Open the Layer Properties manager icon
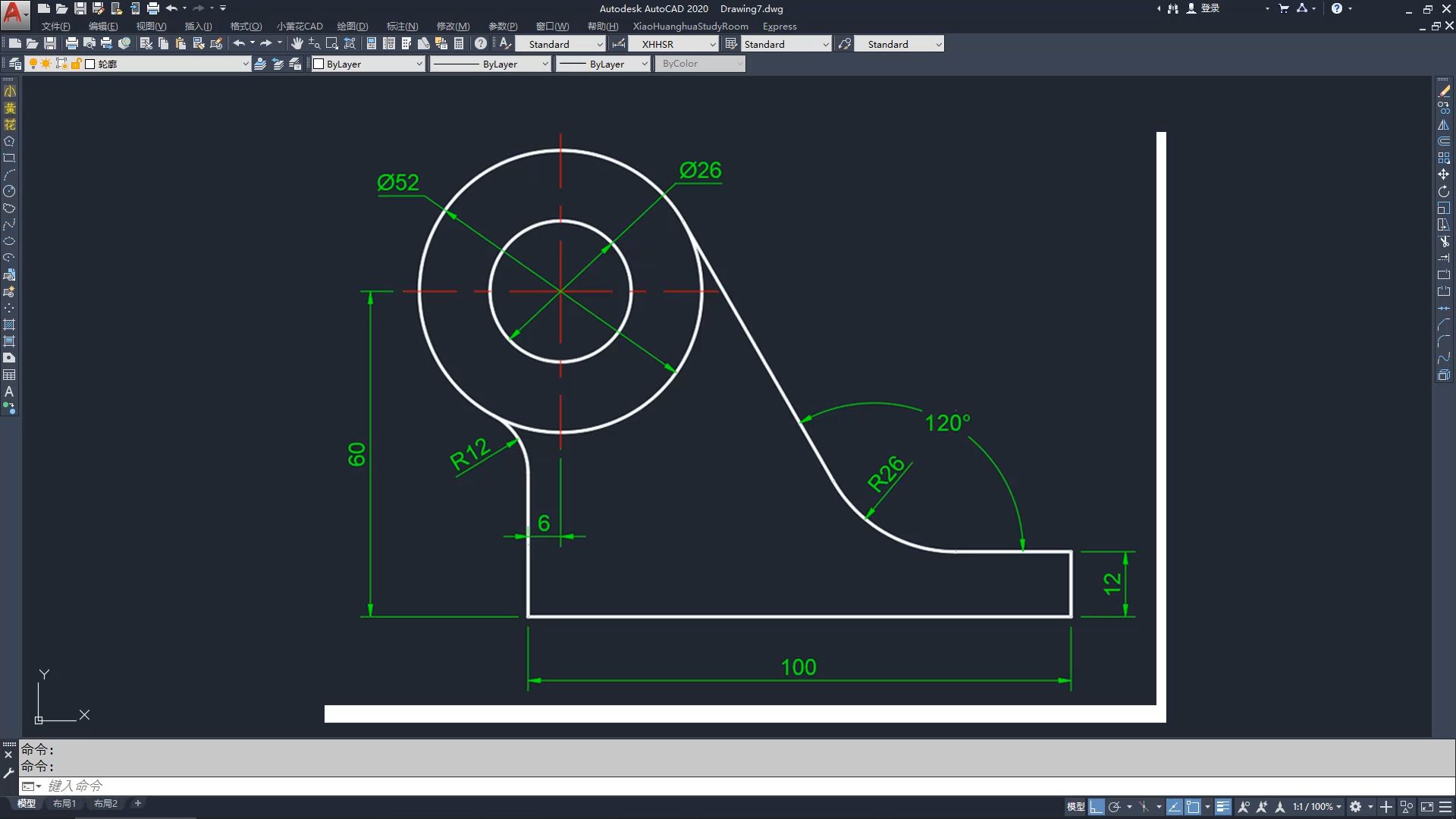Image resolution: width=1456 pixels, height=819 pixels. (14, 64)
